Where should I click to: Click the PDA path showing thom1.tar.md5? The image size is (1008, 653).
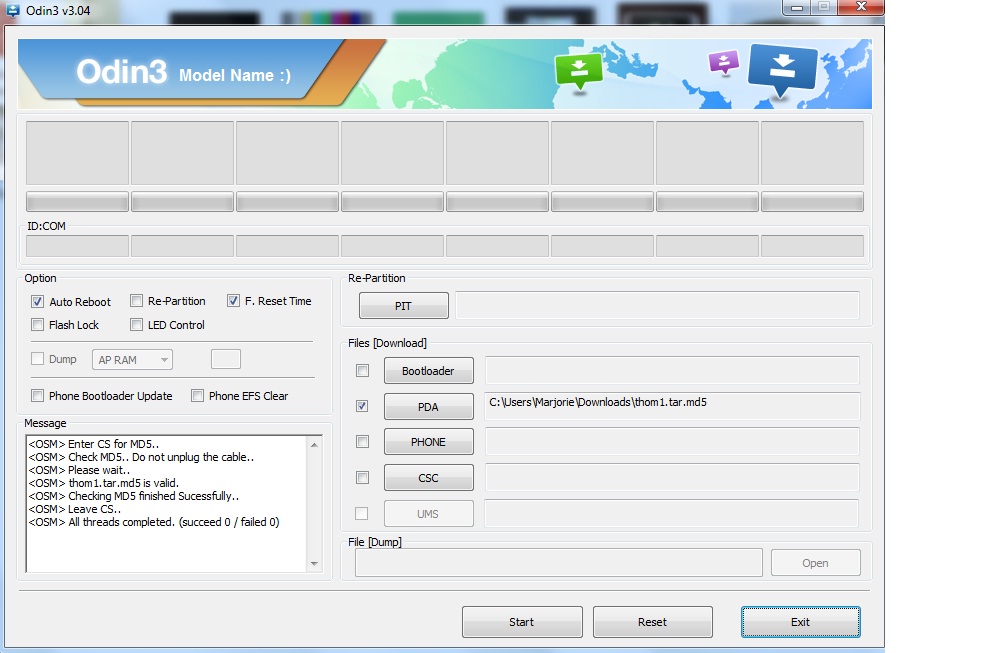[672, 406]
